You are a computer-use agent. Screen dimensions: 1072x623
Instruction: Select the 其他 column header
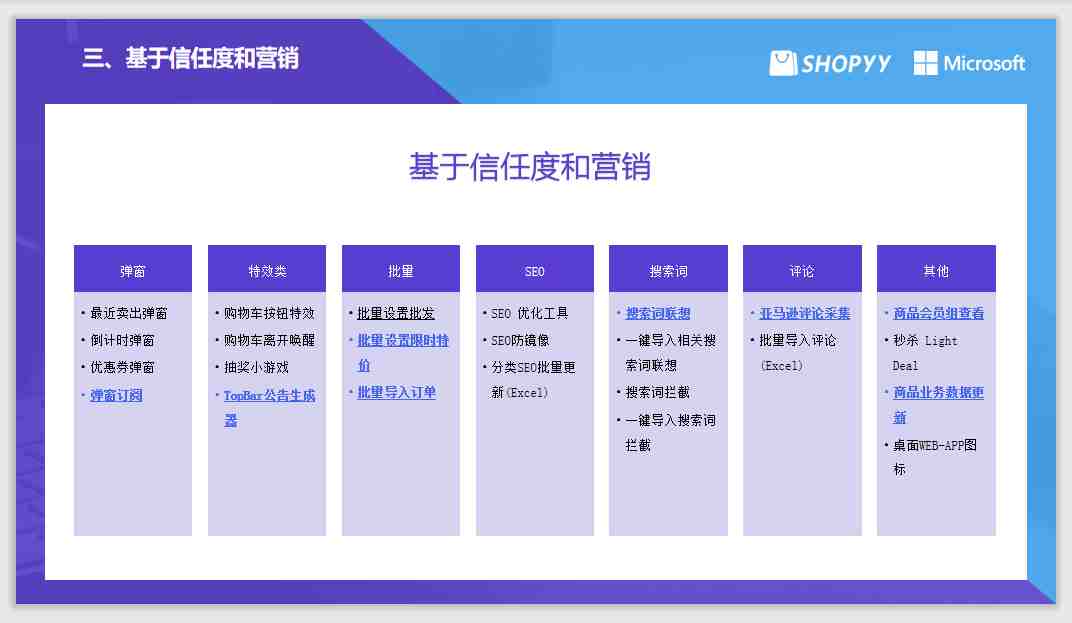point(936,271)
